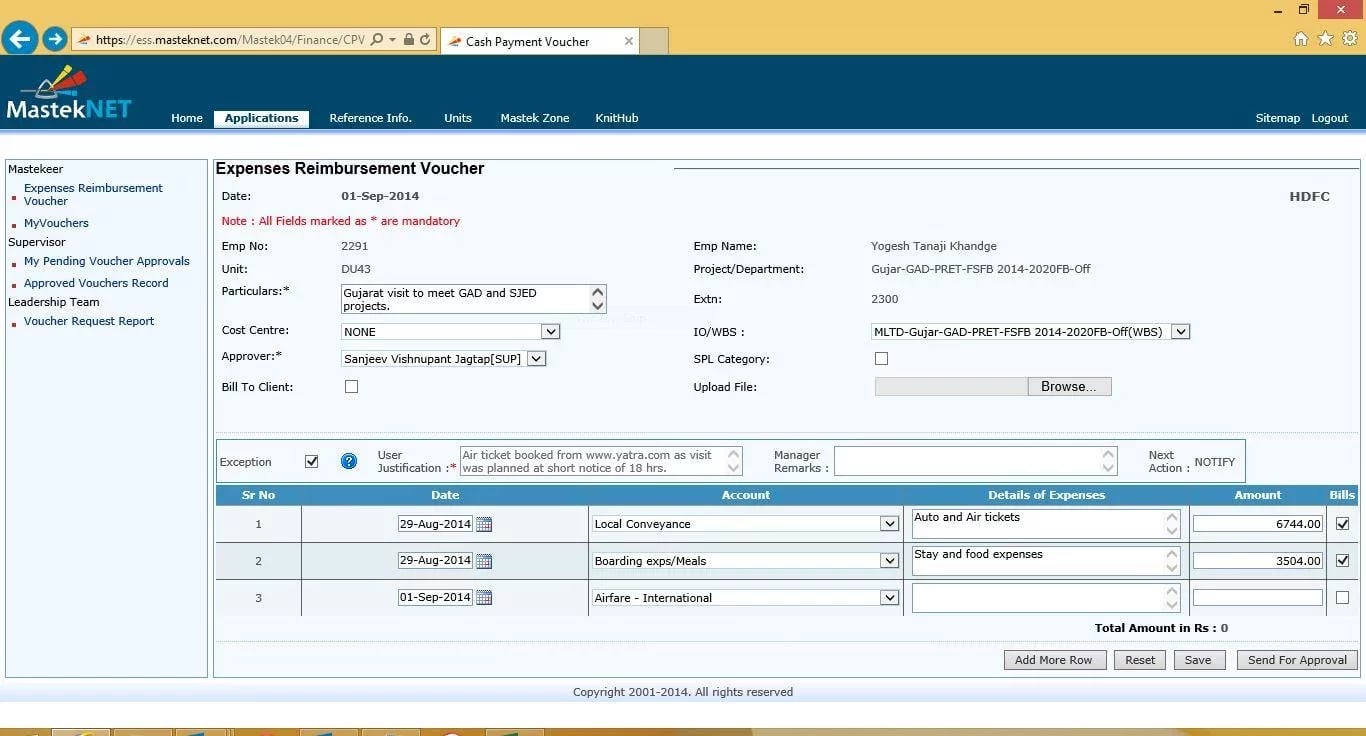Image resolution: width=1366 pixels, height=736 pixels.
Task: Click the refresh icon in the address bar
Action: pyautogui.click(x=425, y=40)
